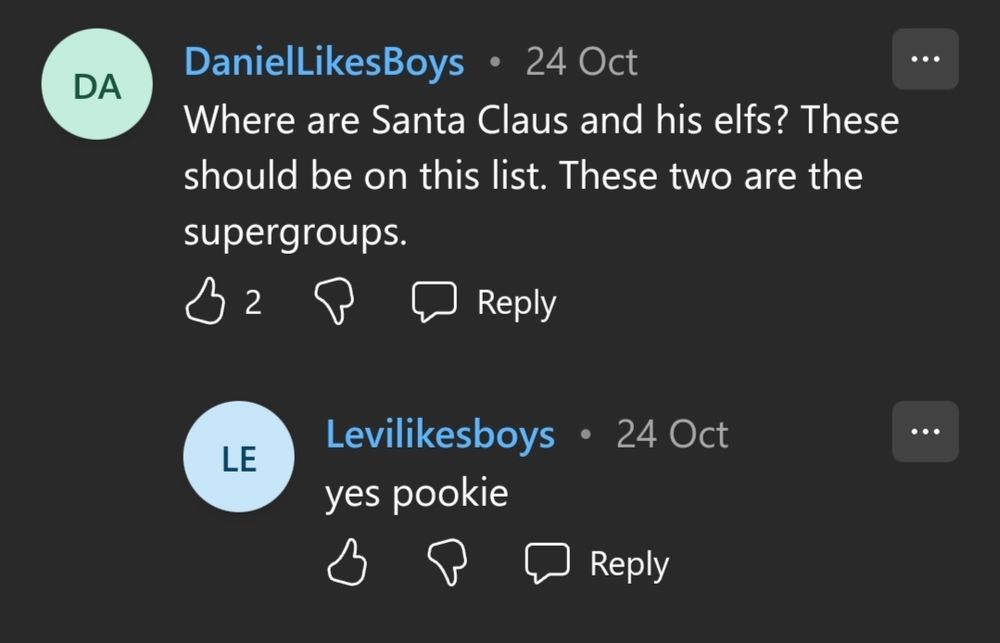Viewport: 1000px width, 643px height.
Task: Open more options menu for DanielLikesBoys' comment
Action: coord(925,59)
